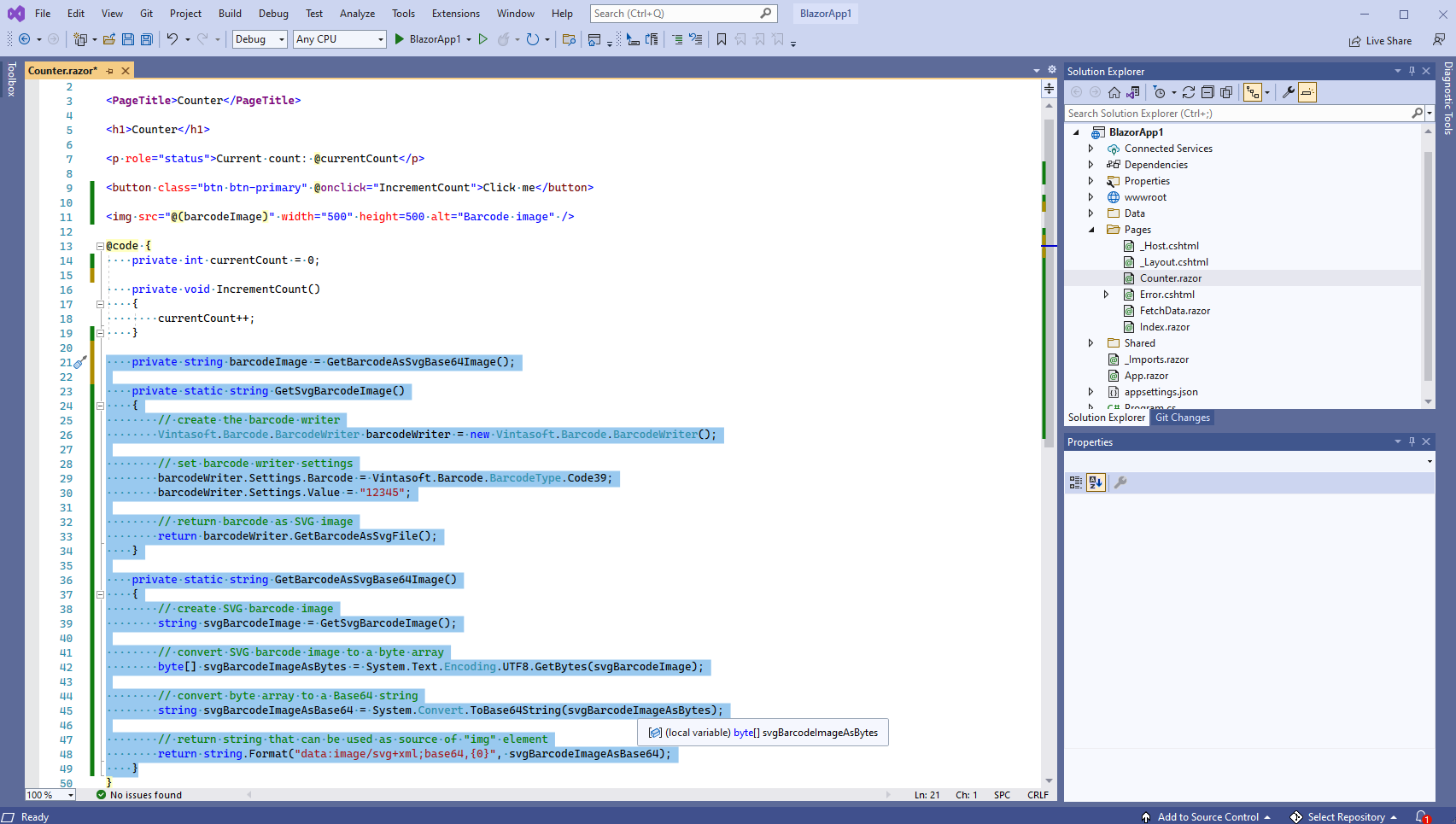Click the Save All icon
Screen dimensions: 1456x824
147,39
